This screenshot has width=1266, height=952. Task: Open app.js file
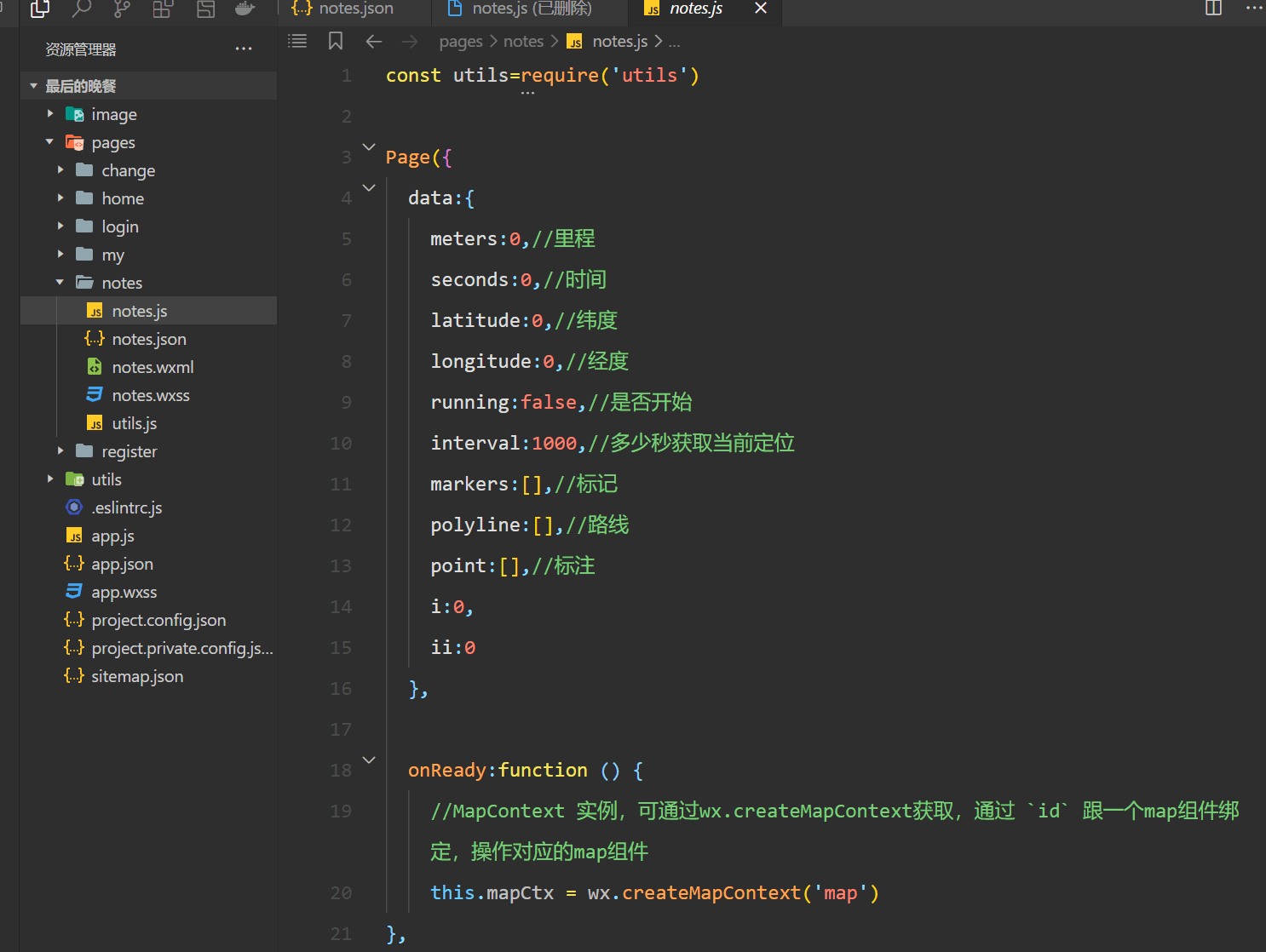coord(149,536)
